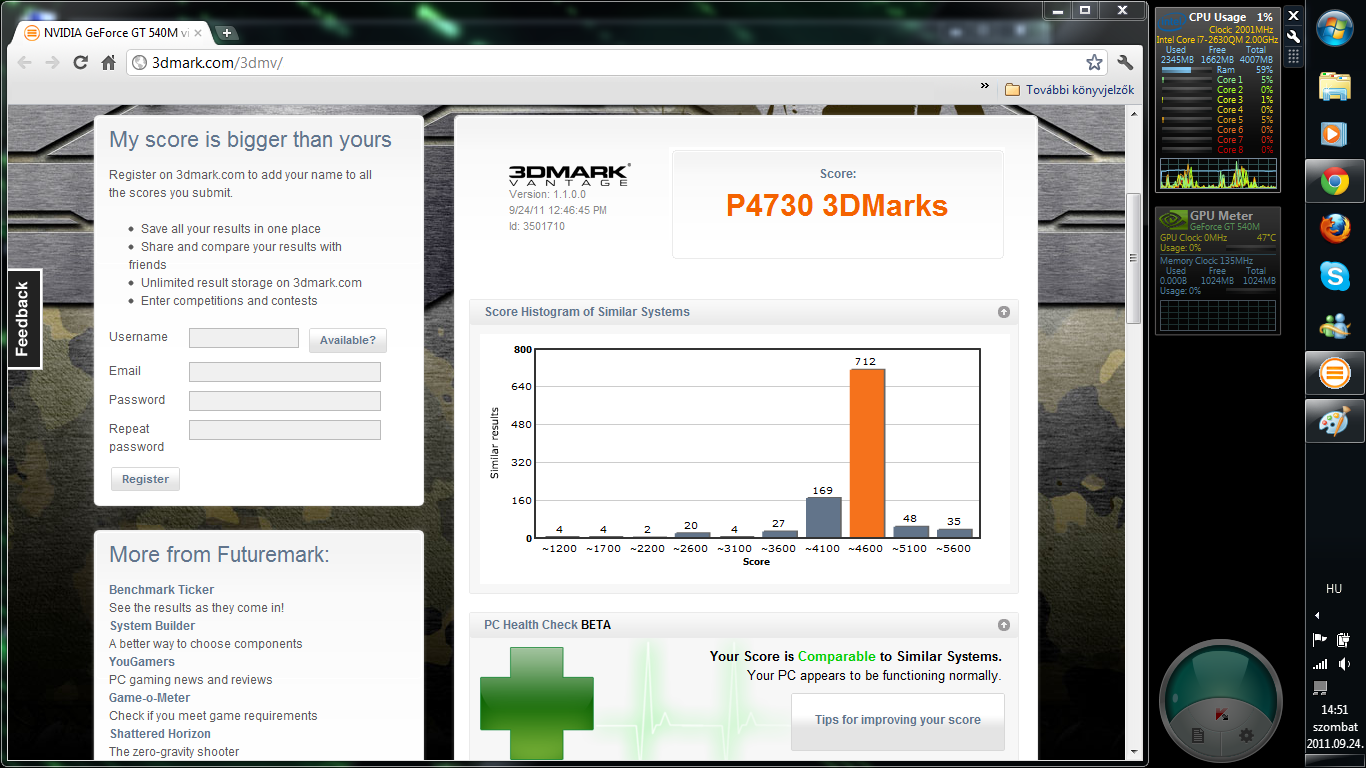Open Benchmark Ticker link
This screenshot has width=1366, height=768.
(x=161, y=590)
